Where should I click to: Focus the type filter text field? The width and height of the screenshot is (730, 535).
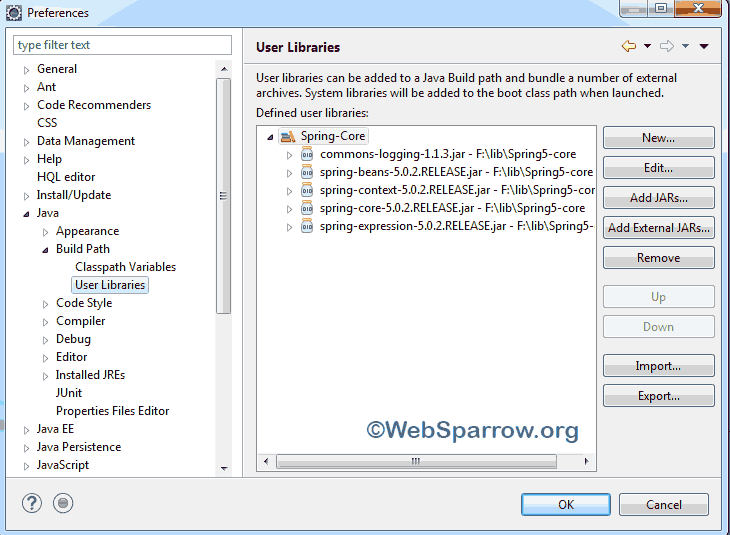122,45
